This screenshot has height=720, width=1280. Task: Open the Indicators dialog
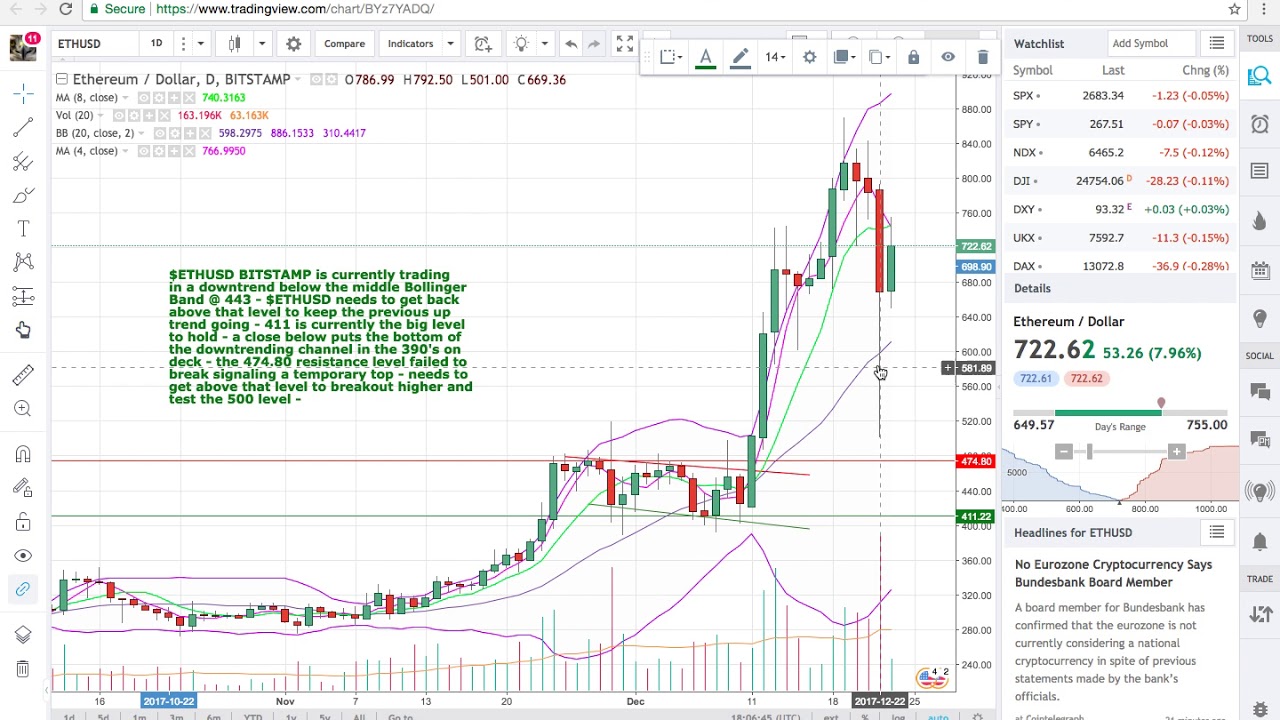click(x=410, y=44)
